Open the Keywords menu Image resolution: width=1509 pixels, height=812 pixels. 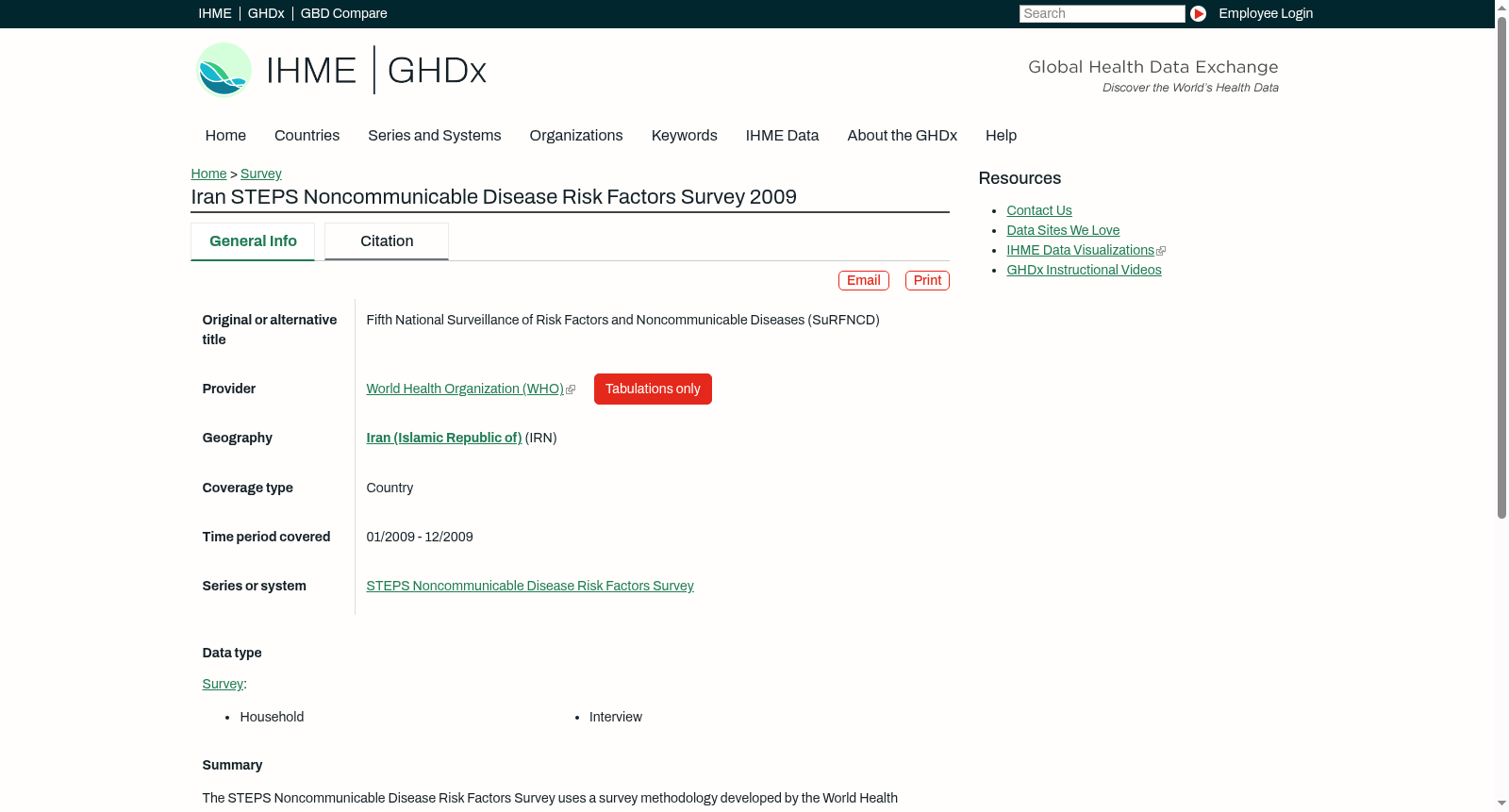[684, 136]
